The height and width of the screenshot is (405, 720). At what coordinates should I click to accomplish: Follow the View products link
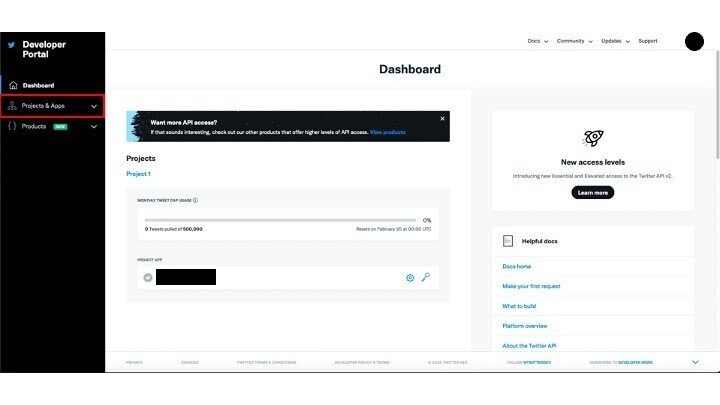coord(388,132)
